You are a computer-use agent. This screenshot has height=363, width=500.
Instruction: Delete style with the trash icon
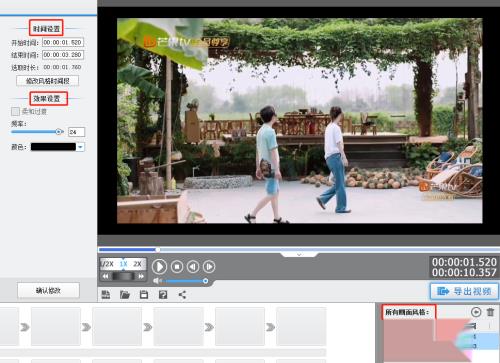click(x=490, y=312)
